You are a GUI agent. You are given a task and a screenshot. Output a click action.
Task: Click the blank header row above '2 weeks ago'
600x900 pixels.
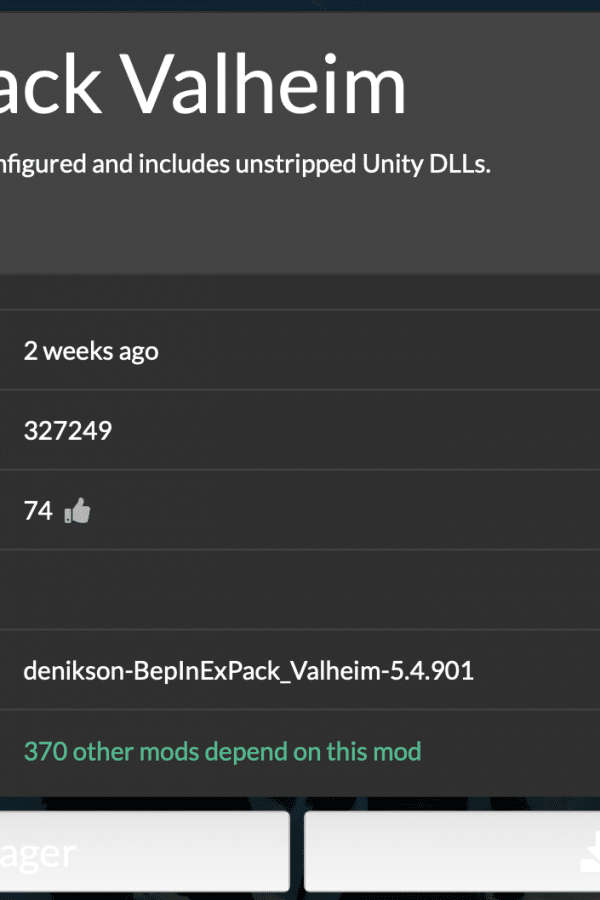point(300,292)
